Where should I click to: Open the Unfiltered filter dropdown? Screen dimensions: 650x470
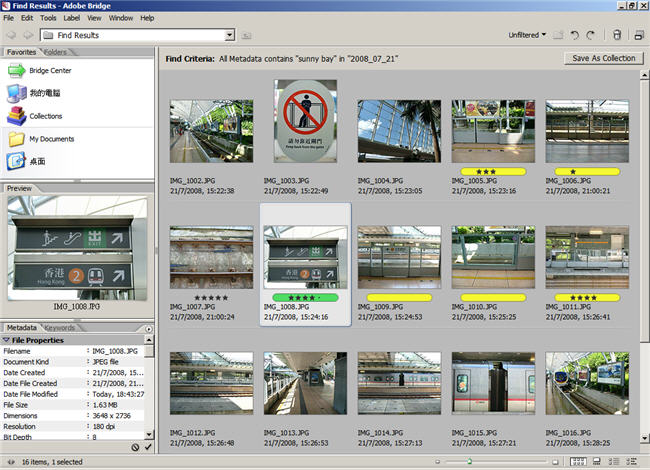click(x=527, y=36)
